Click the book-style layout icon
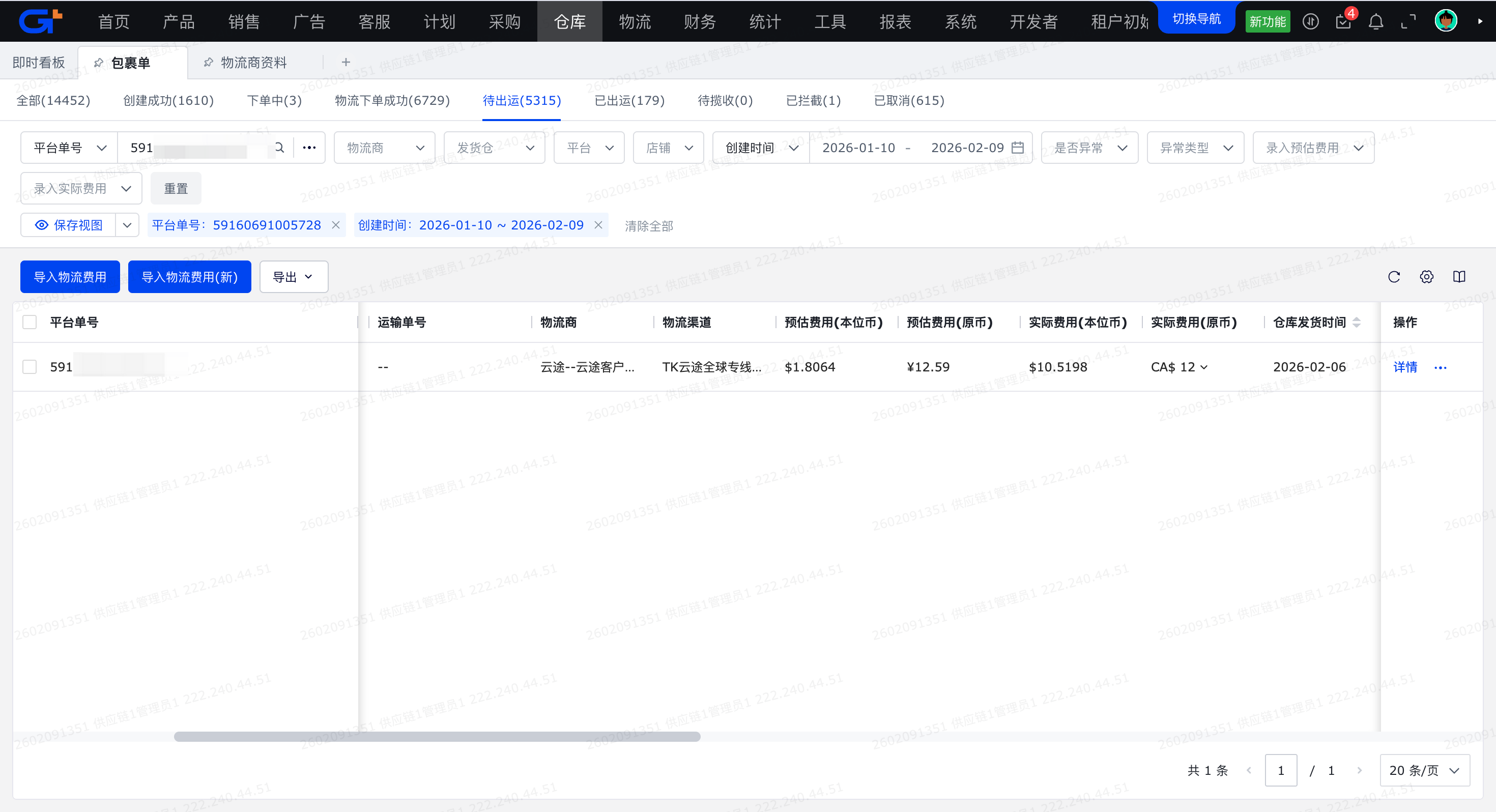This screenshot has height=812, width=1496. [x=1459, y=277]
